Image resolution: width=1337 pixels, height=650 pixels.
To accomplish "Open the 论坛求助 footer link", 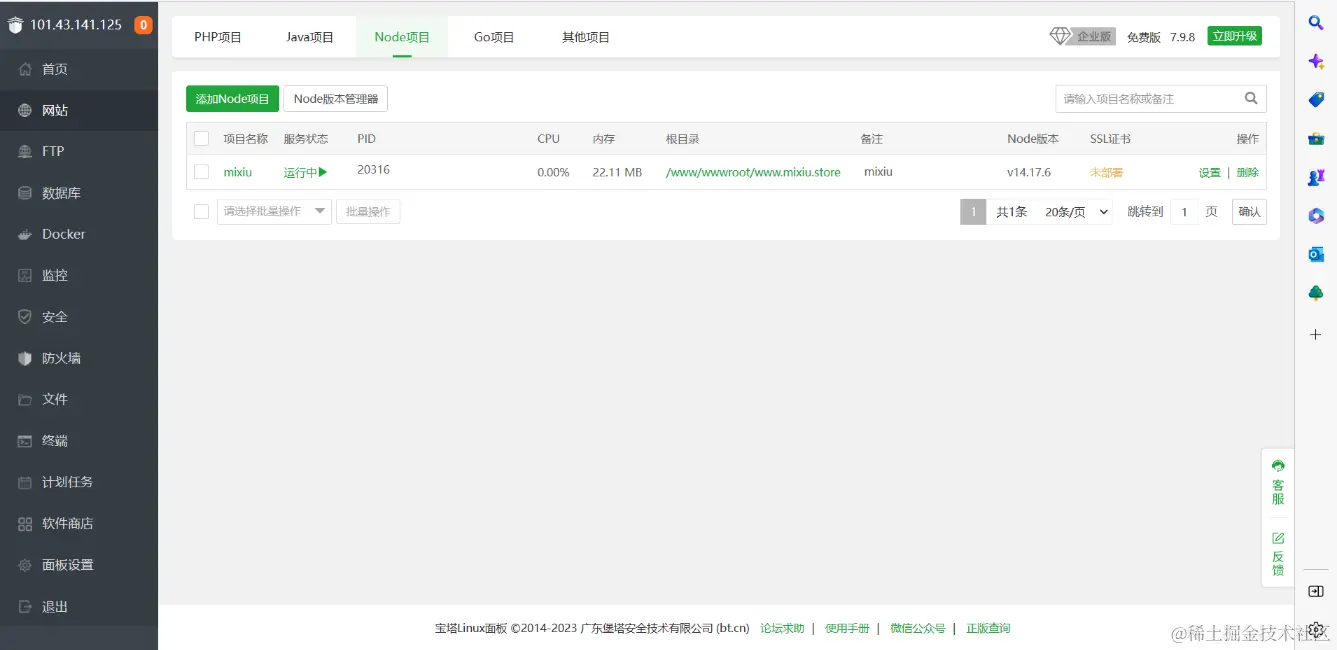I will (782, 628).
